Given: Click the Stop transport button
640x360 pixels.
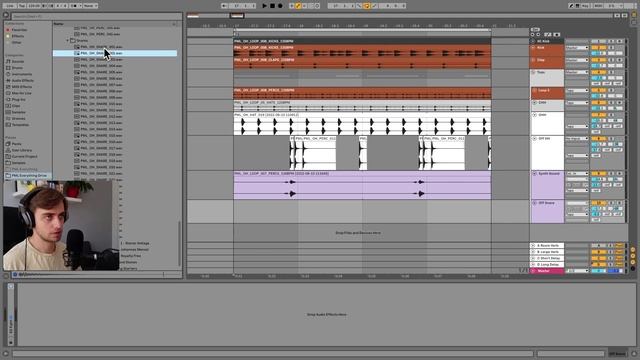Looking at the screenshot, I should click(x=272, y=6).
